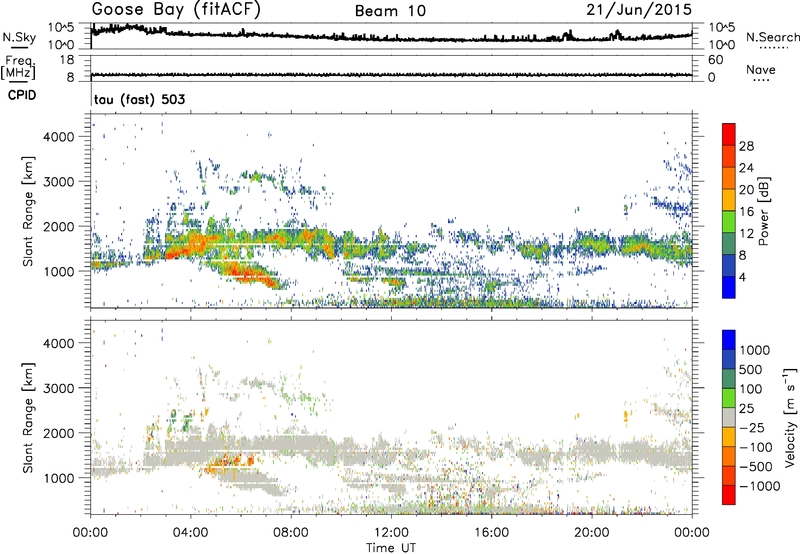The width and height of the screenshot is (800, 554).
Task: Select the 'Beam 10' label
Action: [x=390, y=11]
